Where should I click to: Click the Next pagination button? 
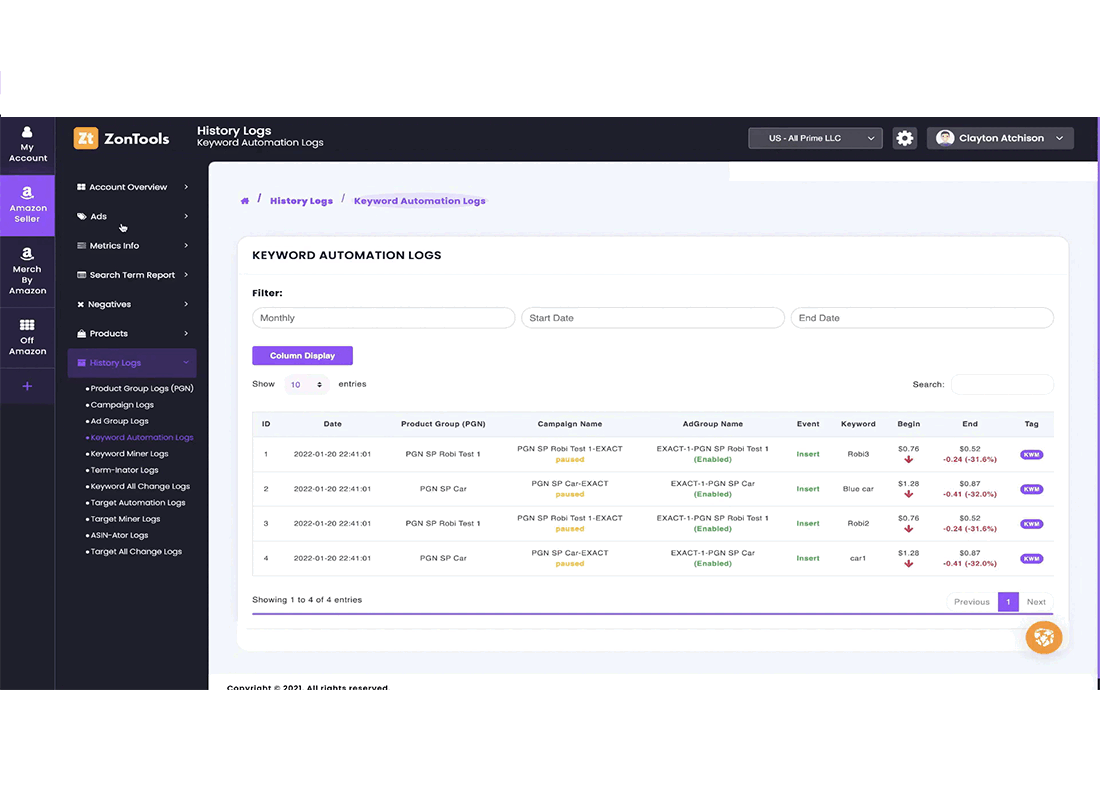coord(1035,602)
